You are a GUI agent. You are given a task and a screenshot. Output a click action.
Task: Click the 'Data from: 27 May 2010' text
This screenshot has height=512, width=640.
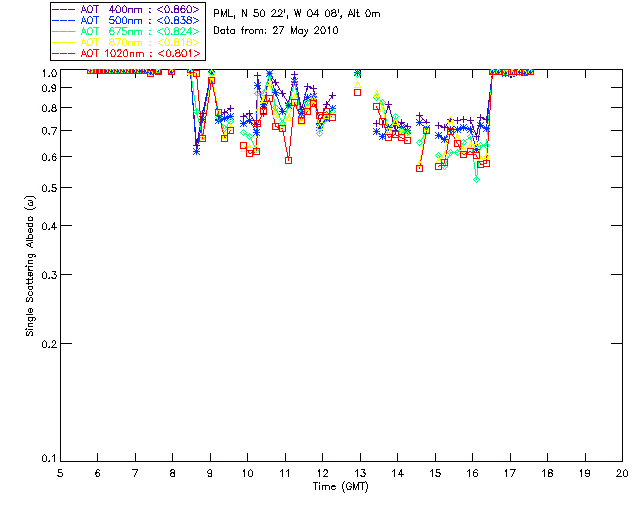[x=277, y=31]
